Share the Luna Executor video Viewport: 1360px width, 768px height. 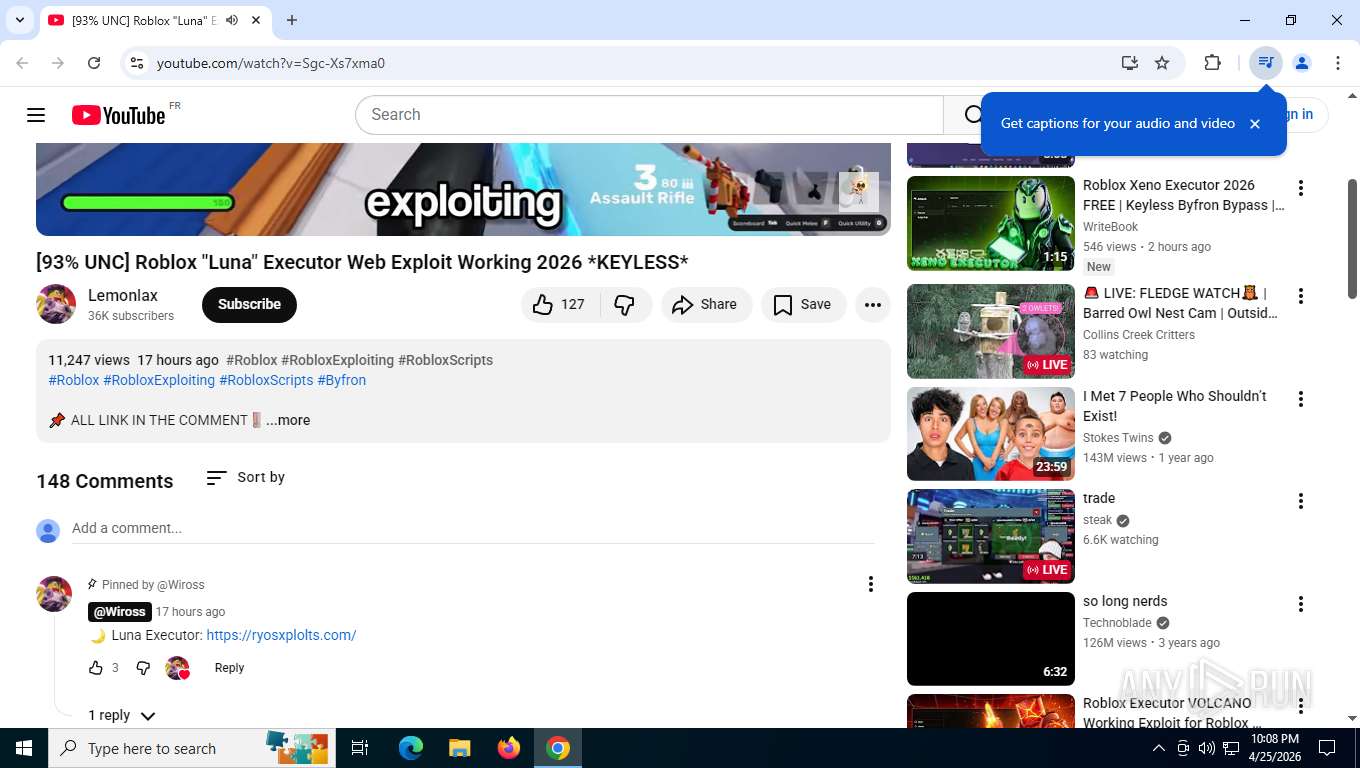(x=706, y=304)
